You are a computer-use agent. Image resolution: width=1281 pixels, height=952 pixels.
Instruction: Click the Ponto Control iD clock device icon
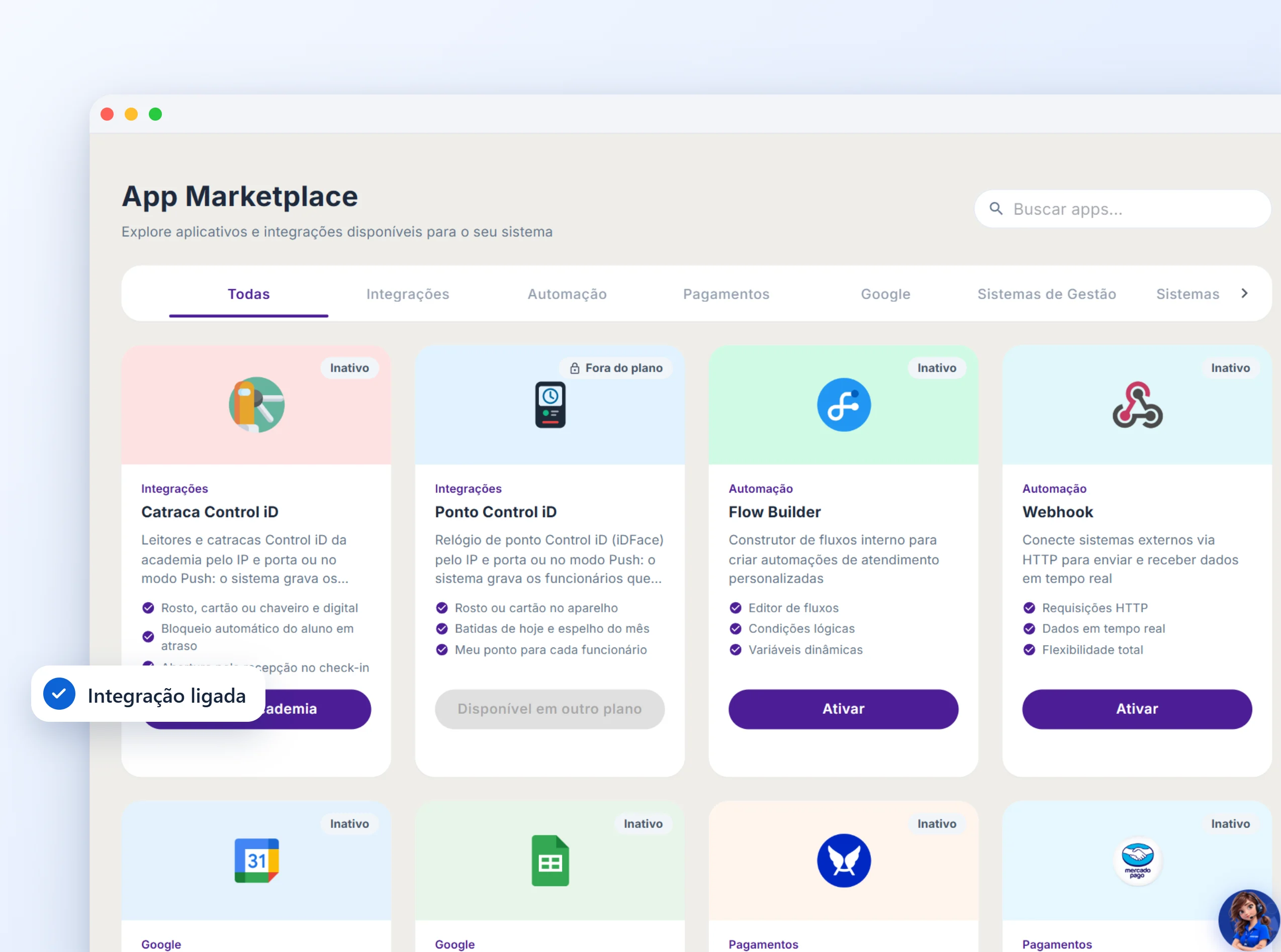[x=550, y=405]
